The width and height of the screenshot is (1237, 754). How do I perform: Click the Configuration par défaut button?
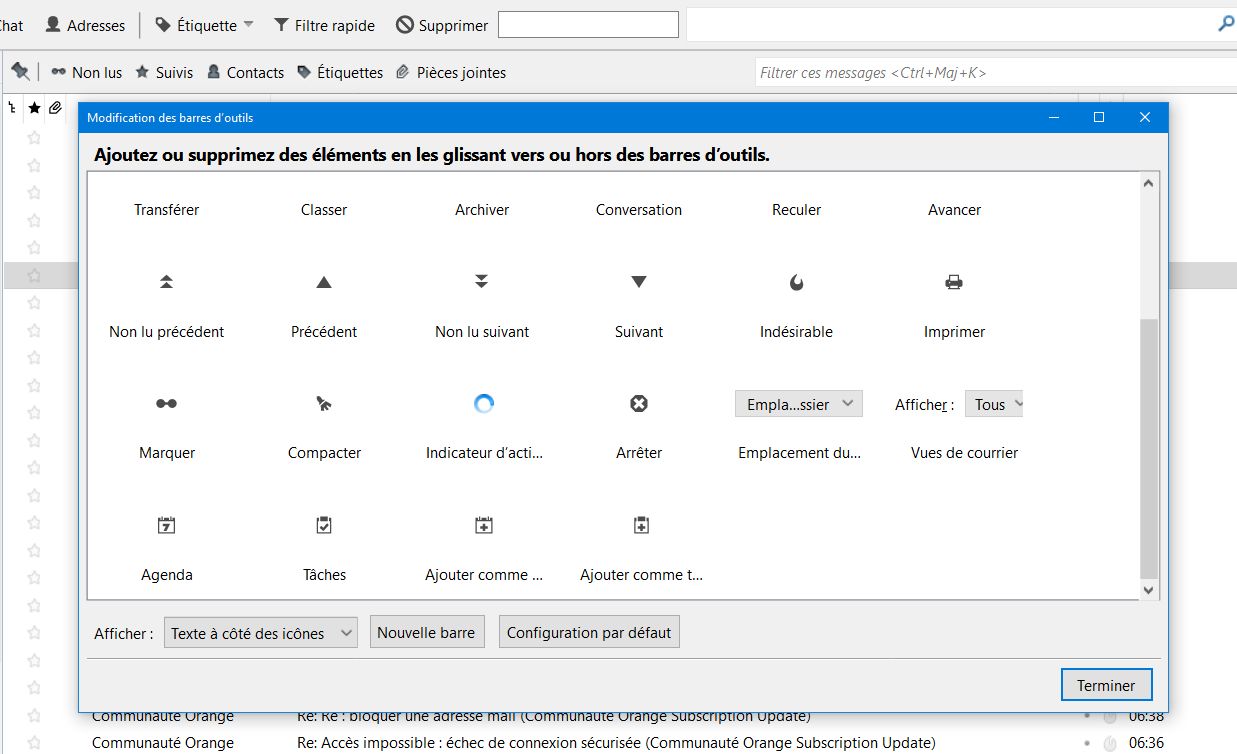589,633
